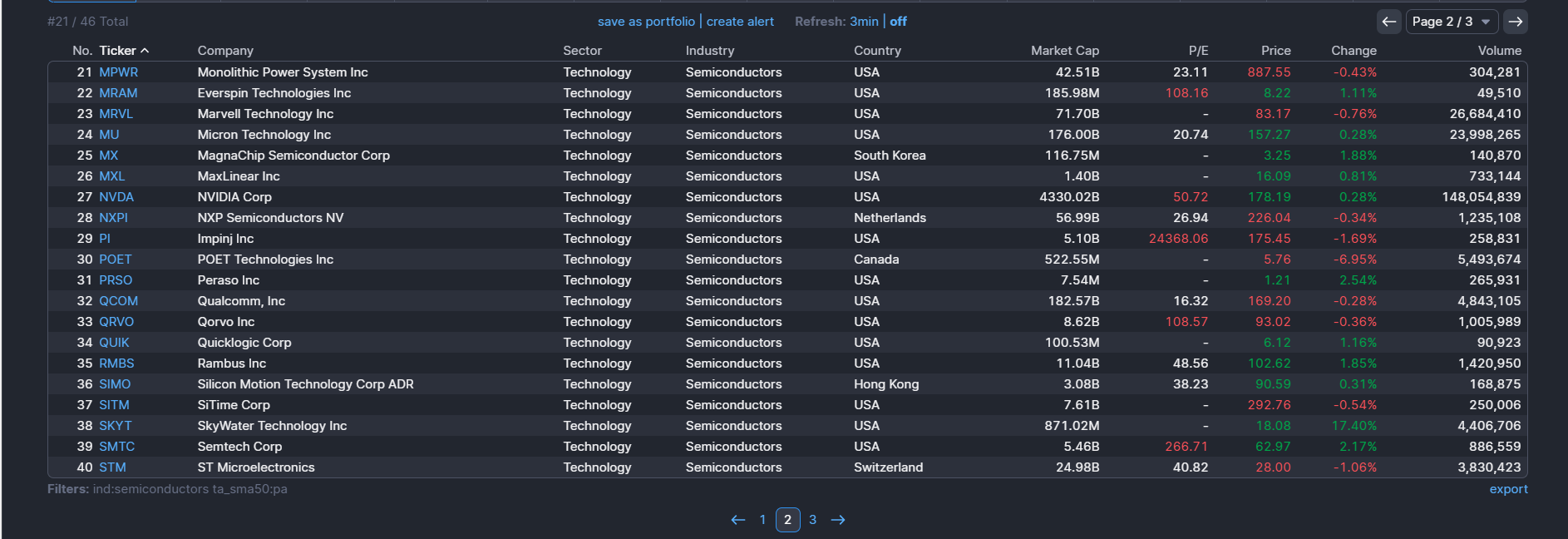Go to page 1 in pagination

tap(762, 520)
